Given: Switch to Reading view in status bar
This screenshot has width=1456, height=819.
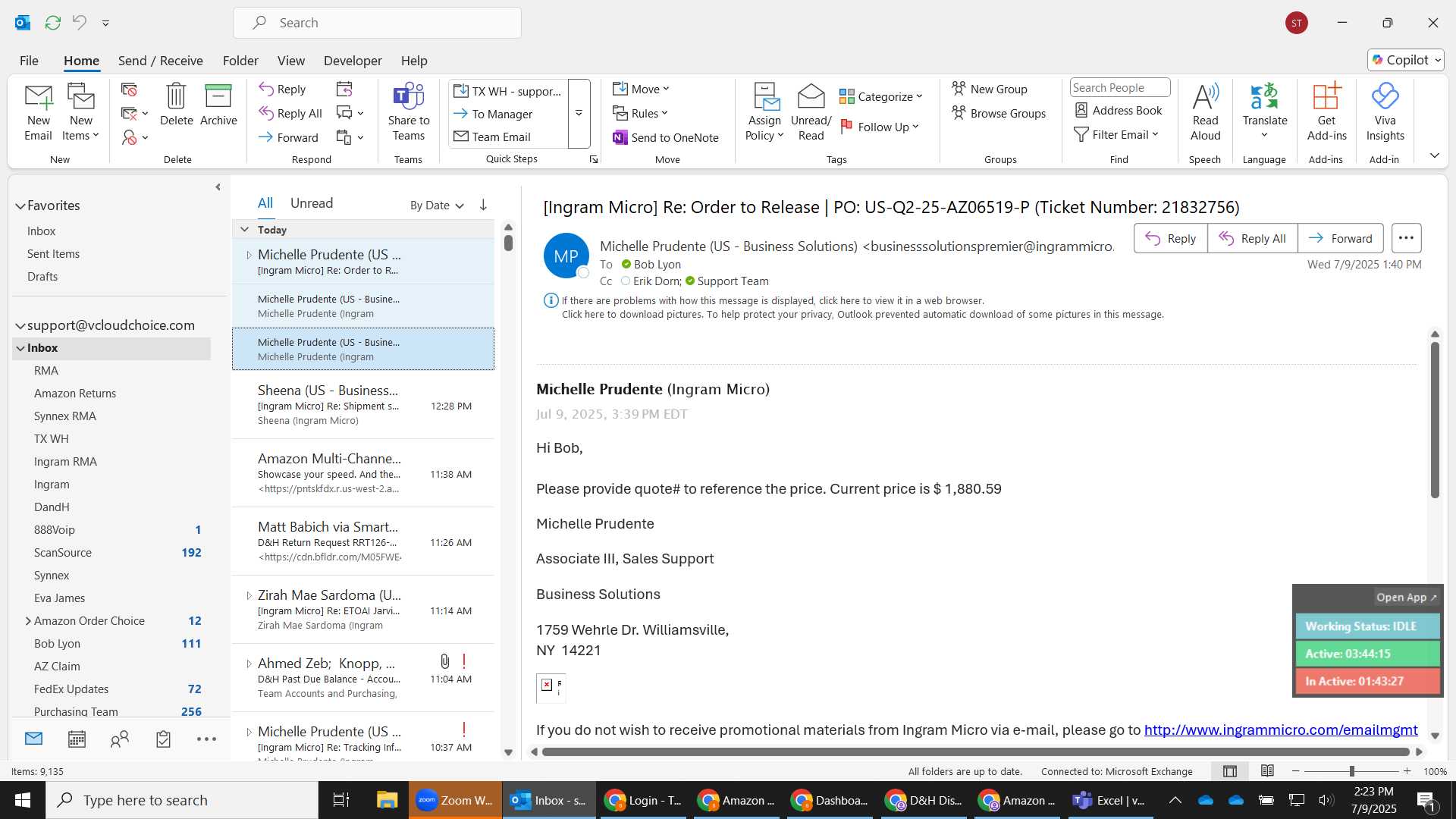Looking at the screenshot, I should [1267, 771].
